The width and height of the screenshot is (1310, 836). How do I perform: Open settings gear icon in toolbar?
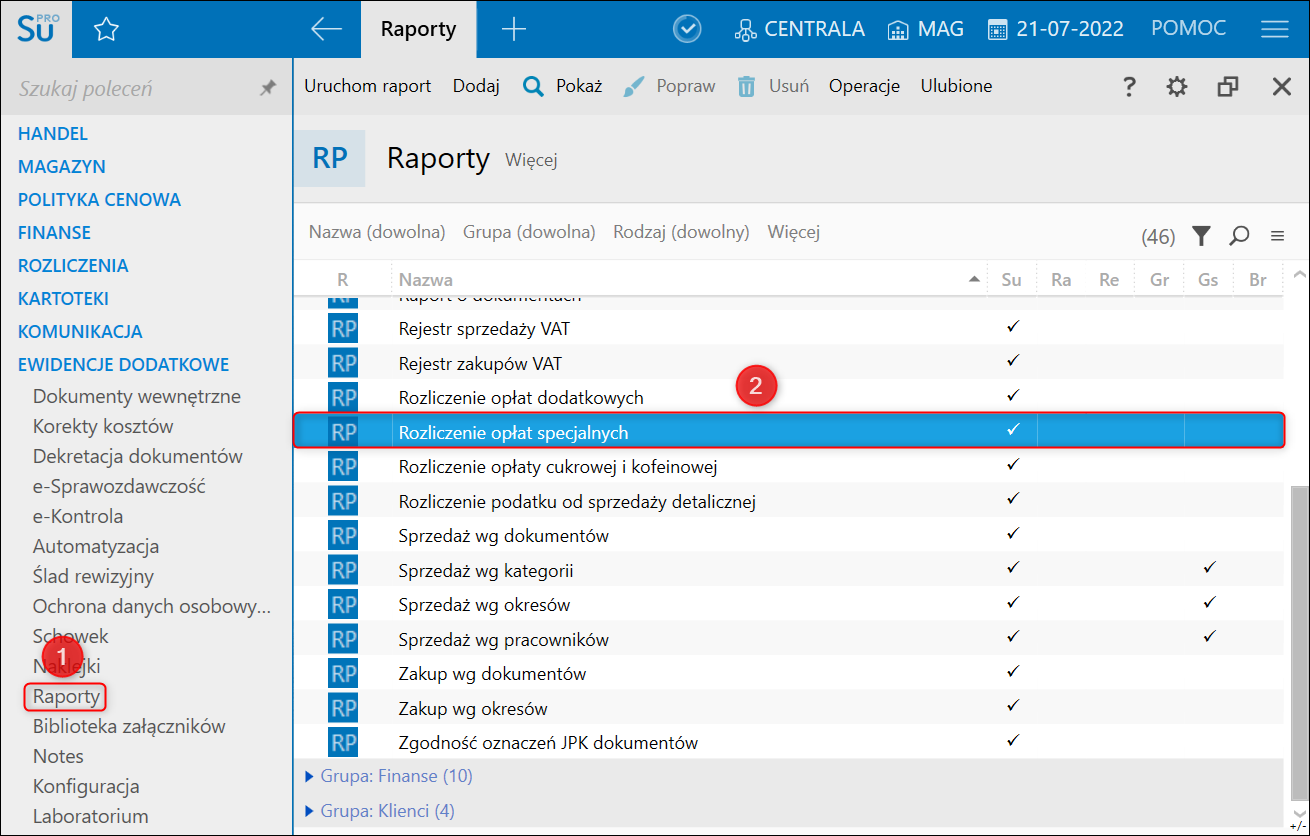click(1177, 87)
